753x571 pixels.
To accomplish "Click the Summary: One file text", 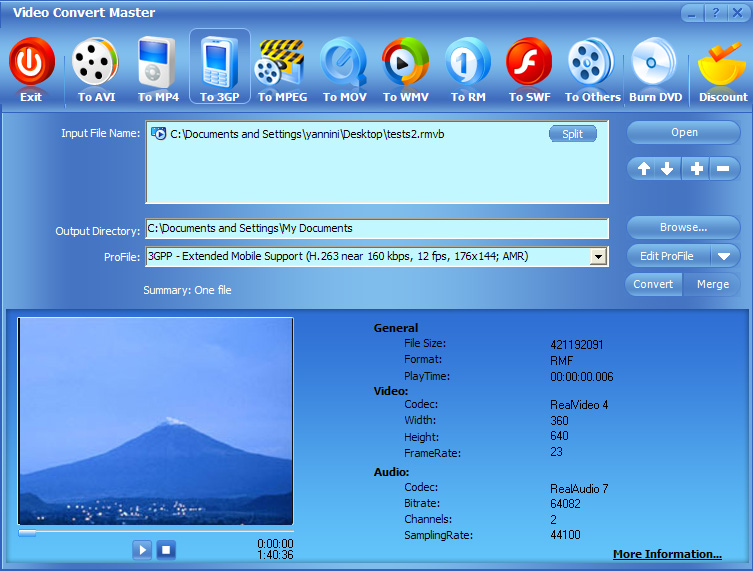I will [x=187, y=290].
